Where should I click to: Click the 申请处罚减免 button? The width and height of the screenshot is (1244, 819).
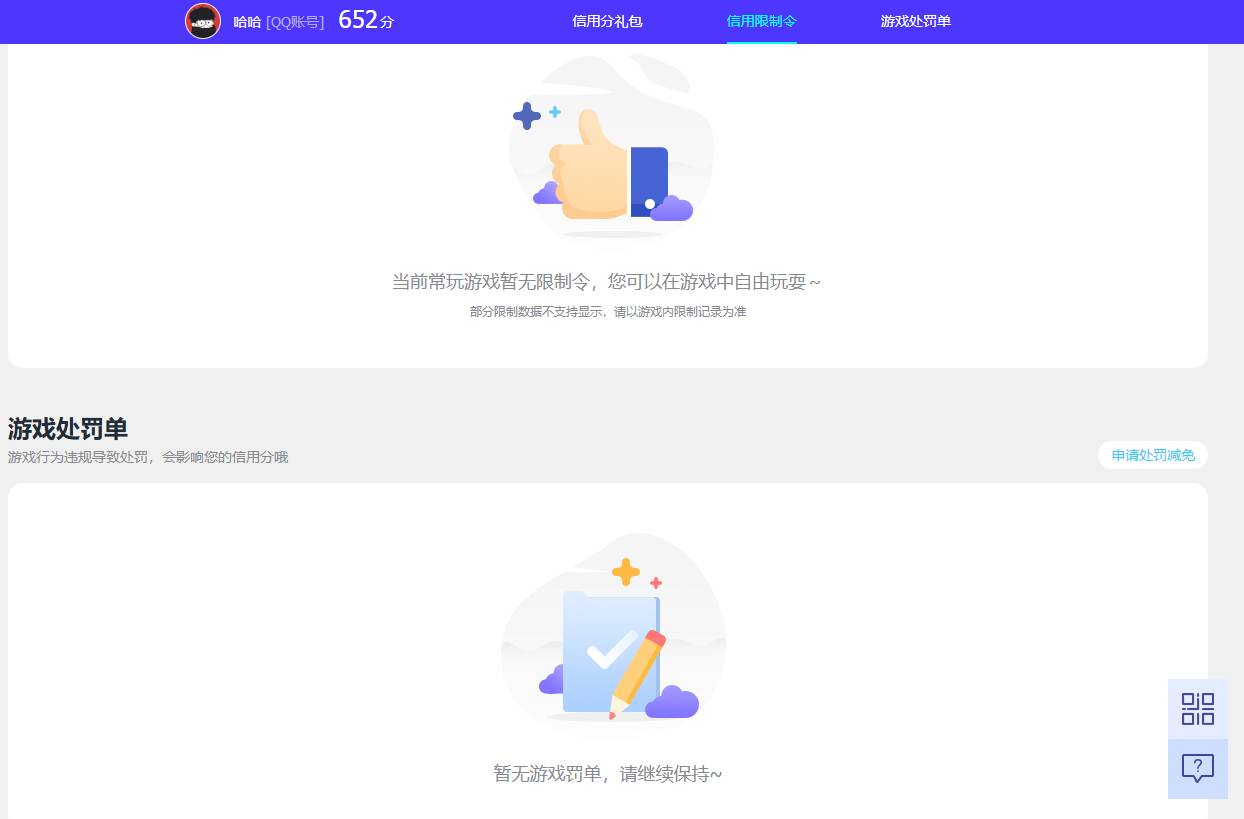(1152, 455)
